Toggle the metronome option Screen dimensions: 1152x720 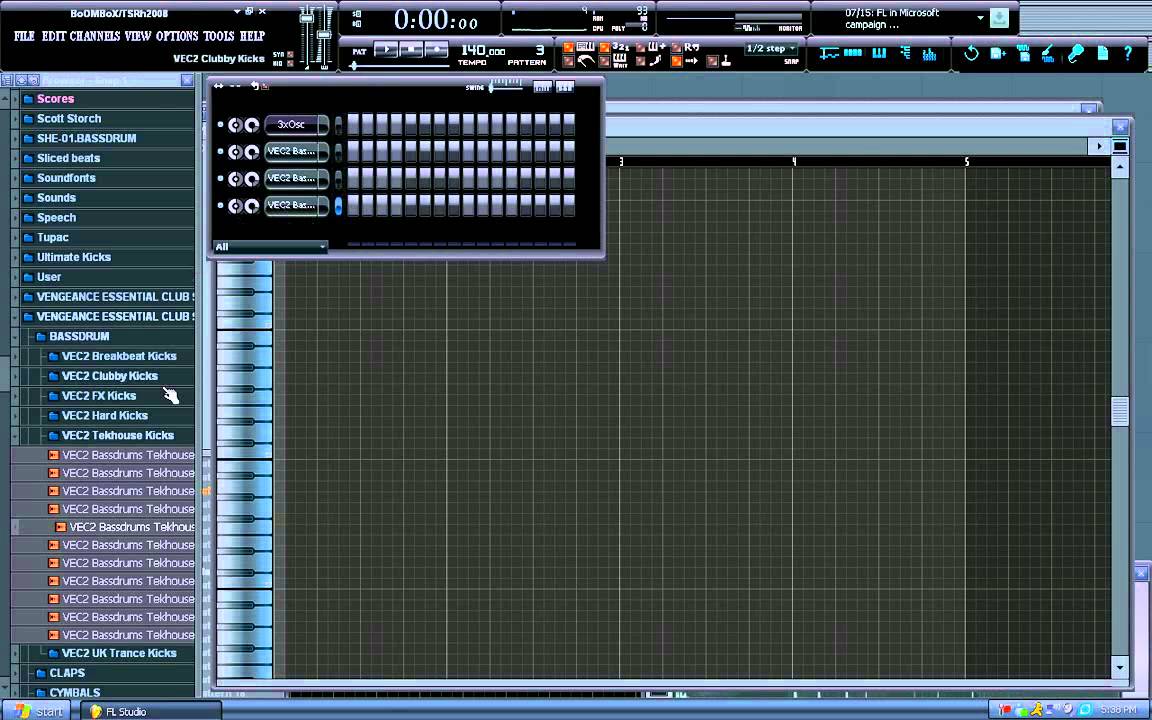(x=569, y=62)
